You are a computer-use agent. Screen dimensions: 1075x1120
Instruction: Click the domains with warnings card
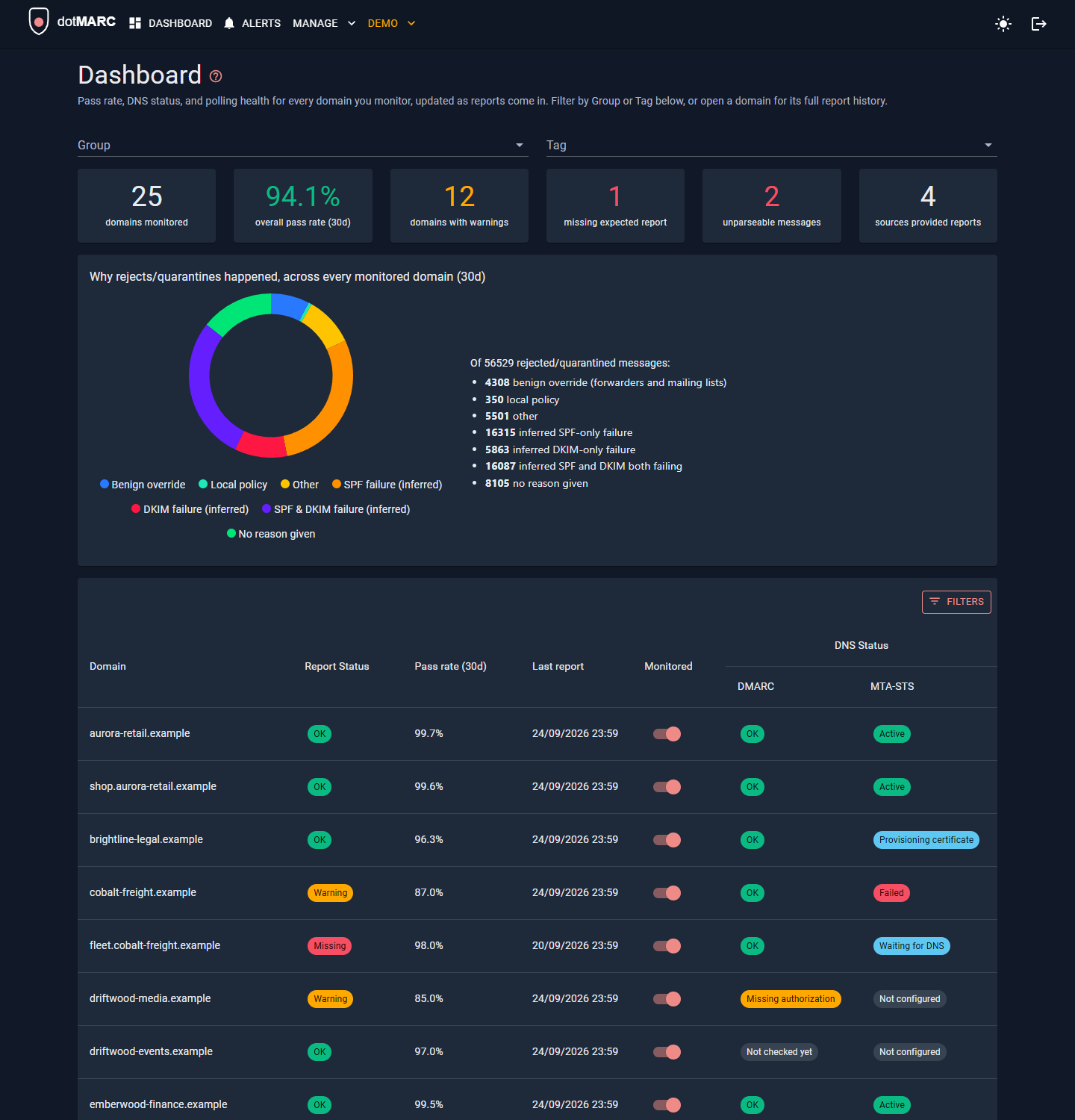coord(459,205)
